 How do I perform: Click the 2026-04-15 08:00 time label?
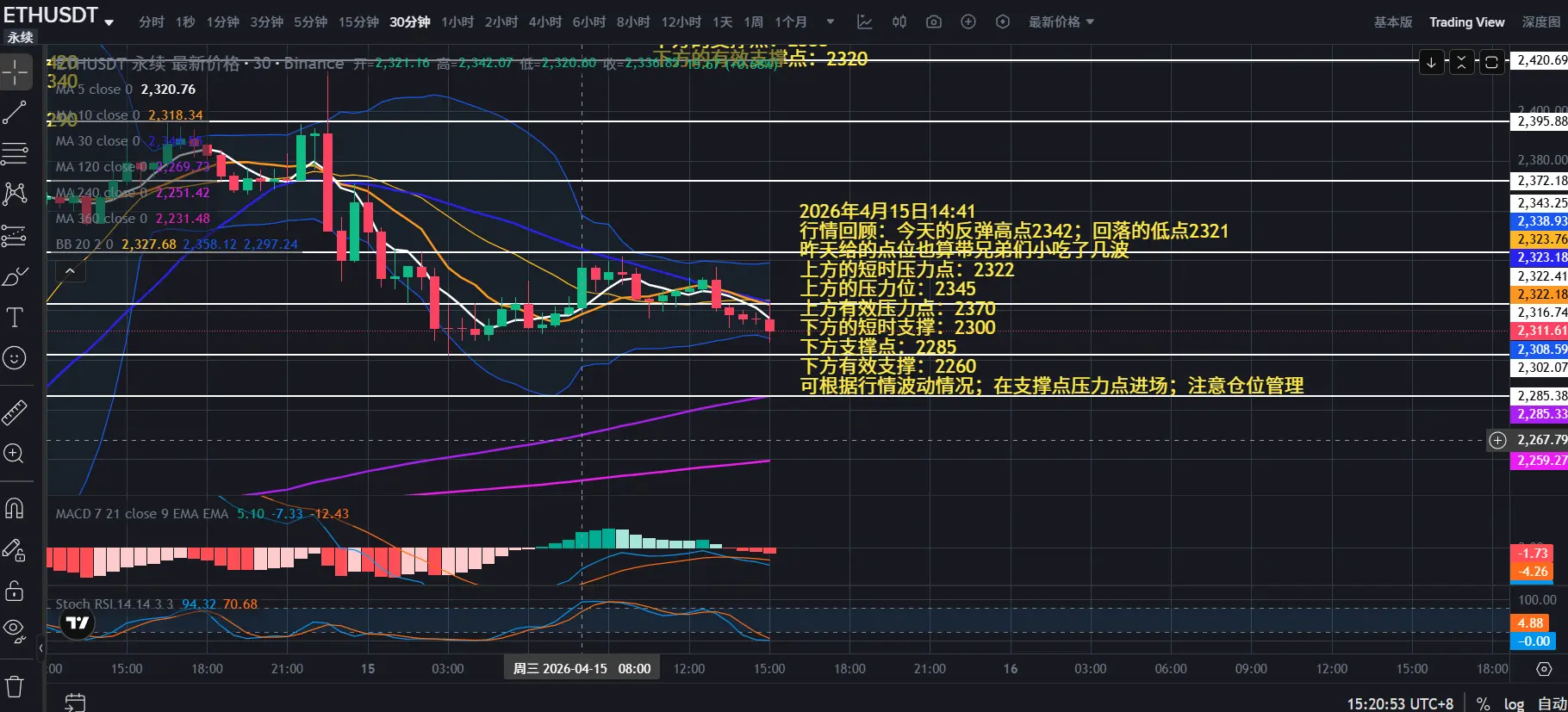click(582, 669)
